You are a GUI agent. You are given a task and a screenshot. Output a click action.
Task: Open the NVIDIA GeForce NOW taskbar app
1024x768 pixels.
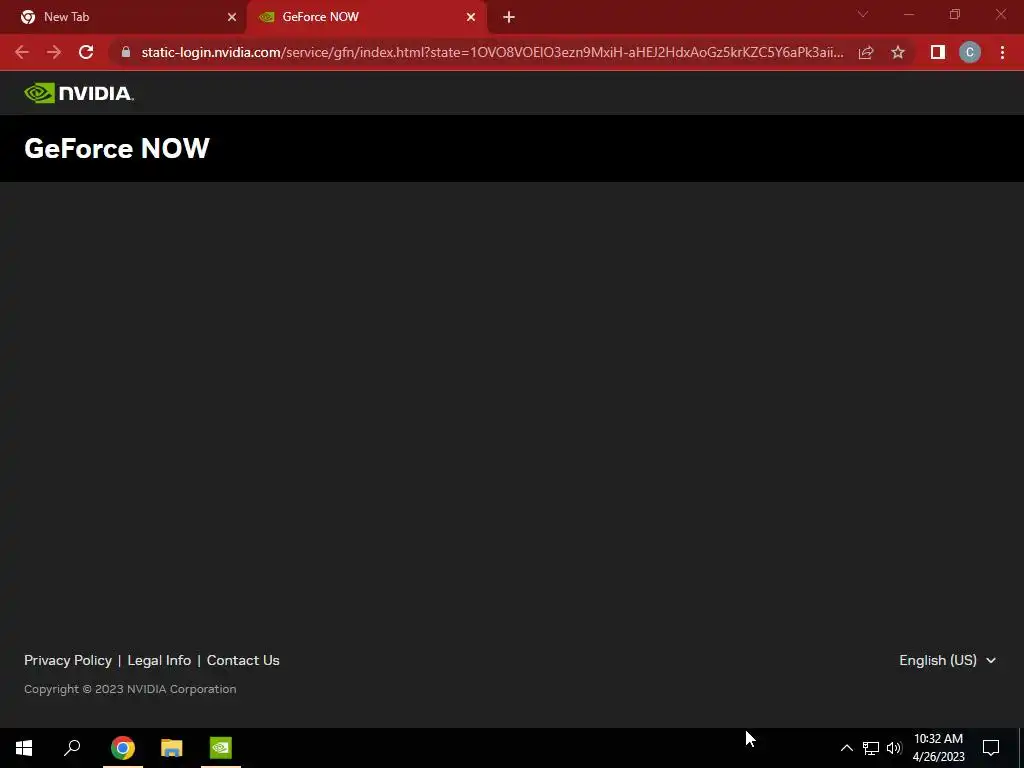coord(221,748)
